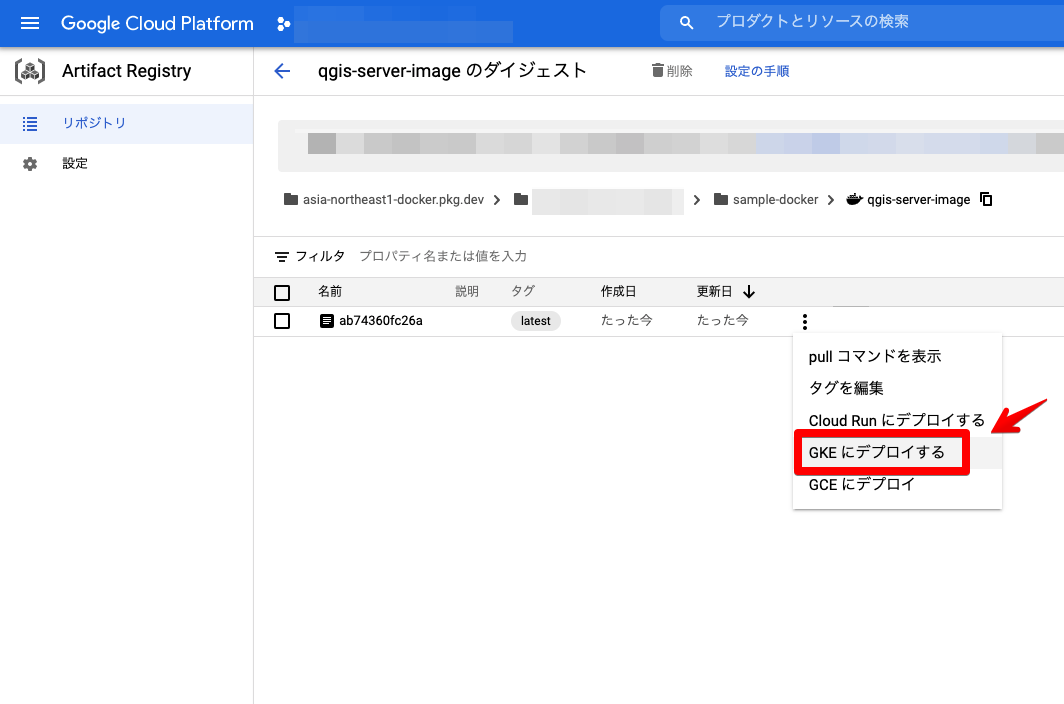1064x704 pixels.
Task: Click the フィルタ filter icon above the table
Action: pos(283,256)
